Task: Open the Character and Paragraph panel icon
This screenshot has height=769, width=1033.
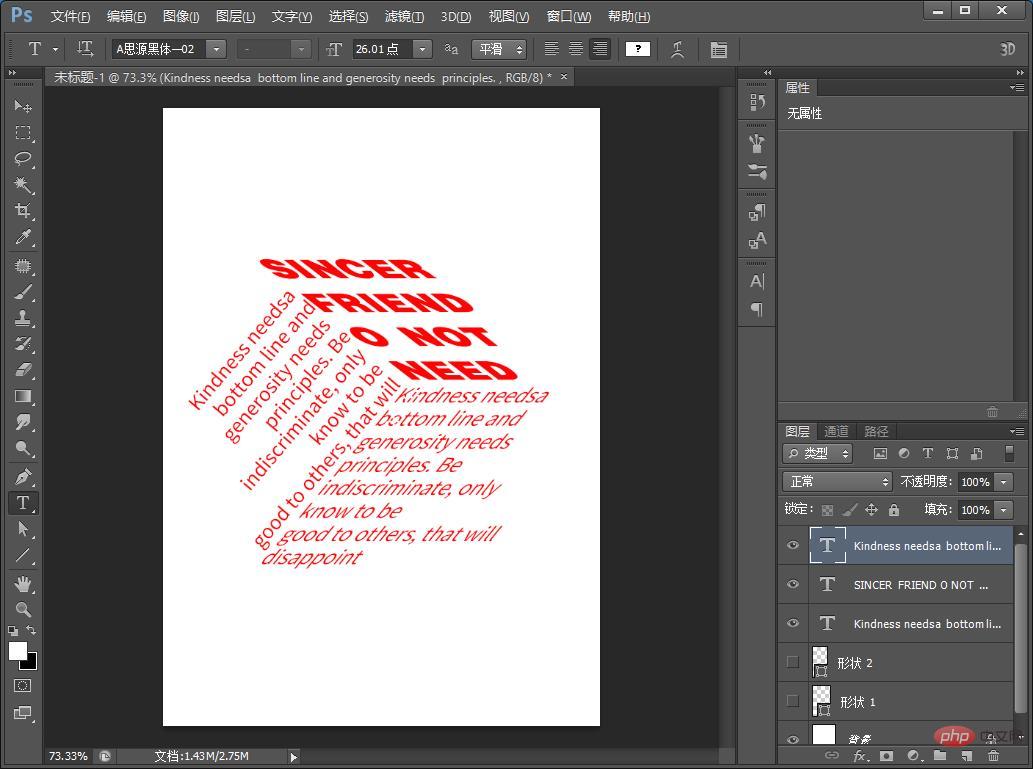Action: [x=718, y=49]
